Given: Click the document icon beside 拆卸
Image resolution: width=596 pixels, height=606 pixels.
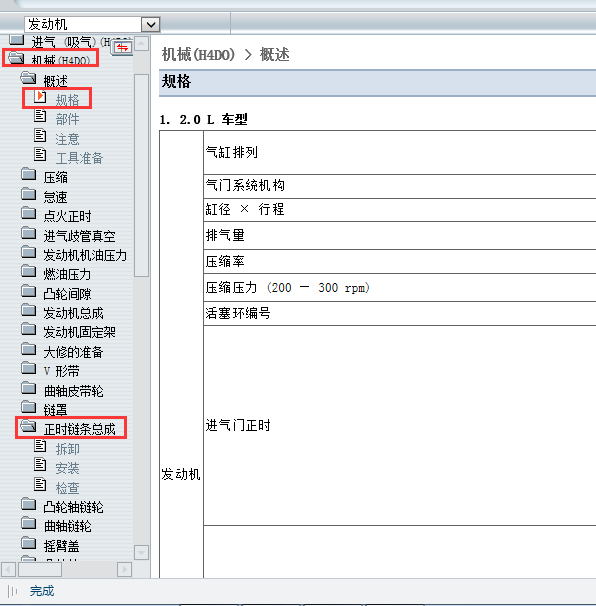Looking at the screenshot, I should (40, 446).
